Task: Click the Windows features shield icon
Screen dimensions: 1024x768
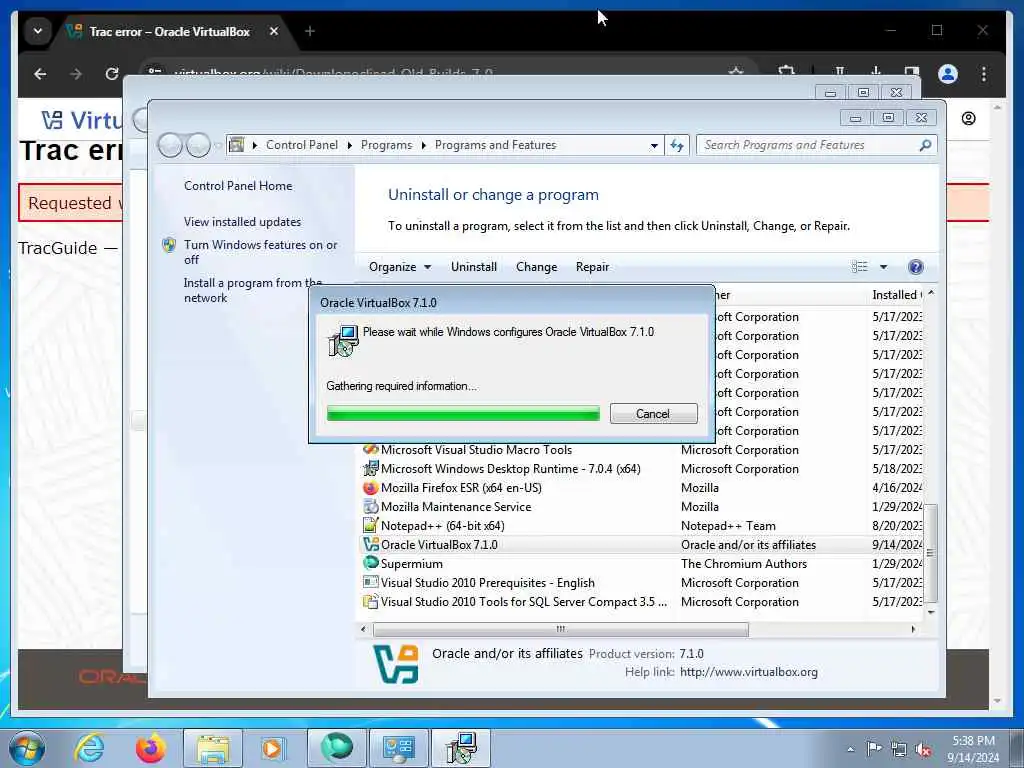Action: 169,245
